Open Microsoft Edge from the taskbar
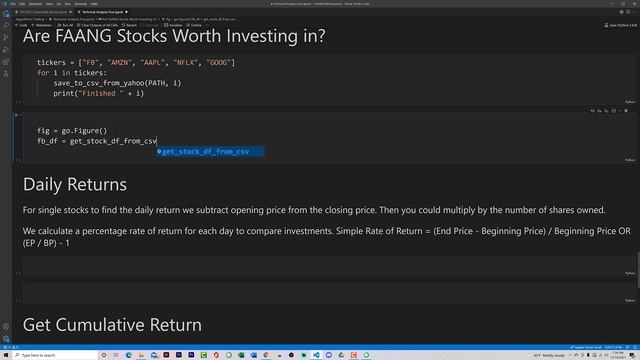Screen dimensions: 640x360 129,355
